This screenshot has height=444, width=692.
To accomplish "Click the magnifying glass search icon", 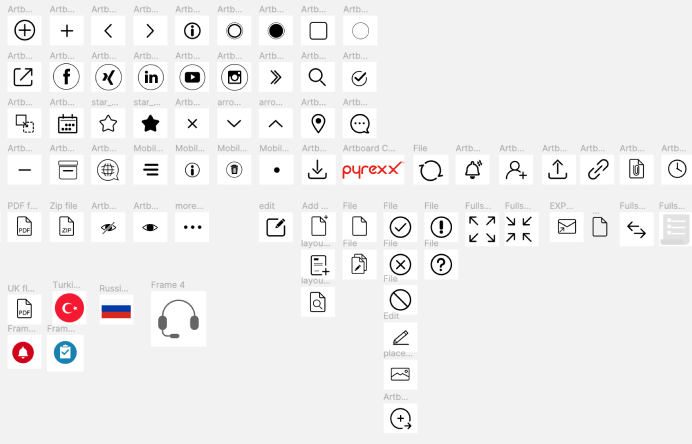I will click(x=317, y=77).
